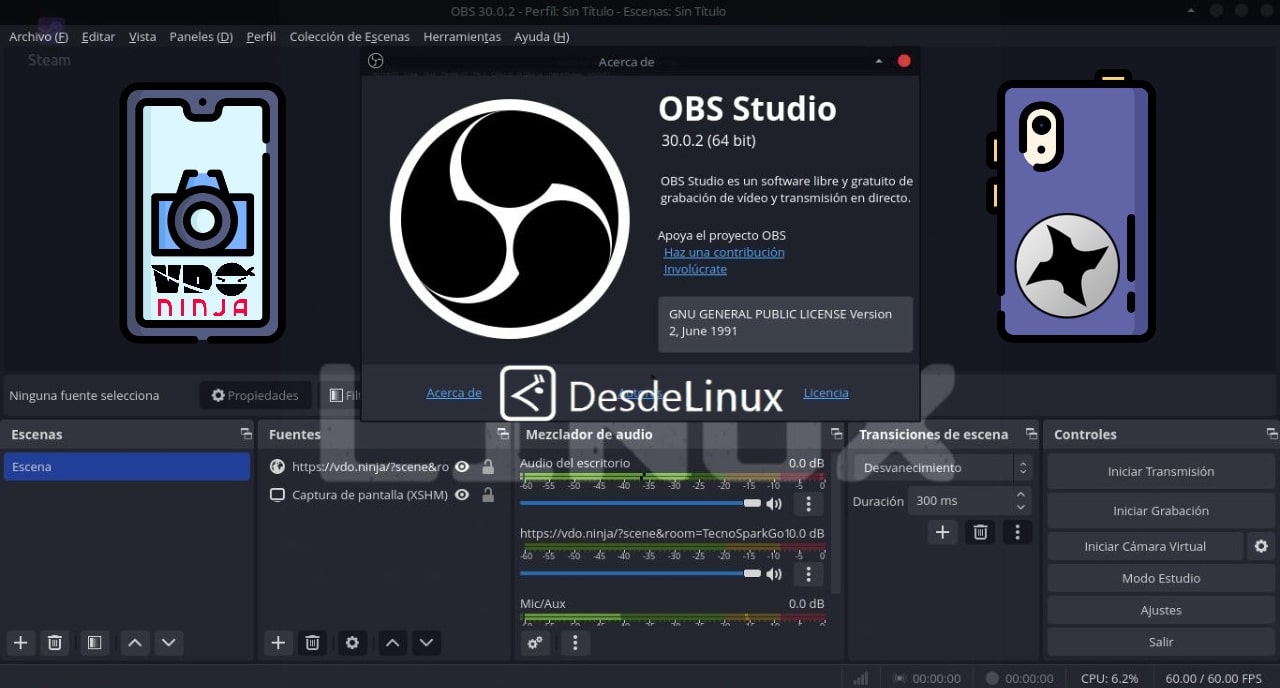Open the Herramientas menu
1280x688 pixels.
coord(462,36)
